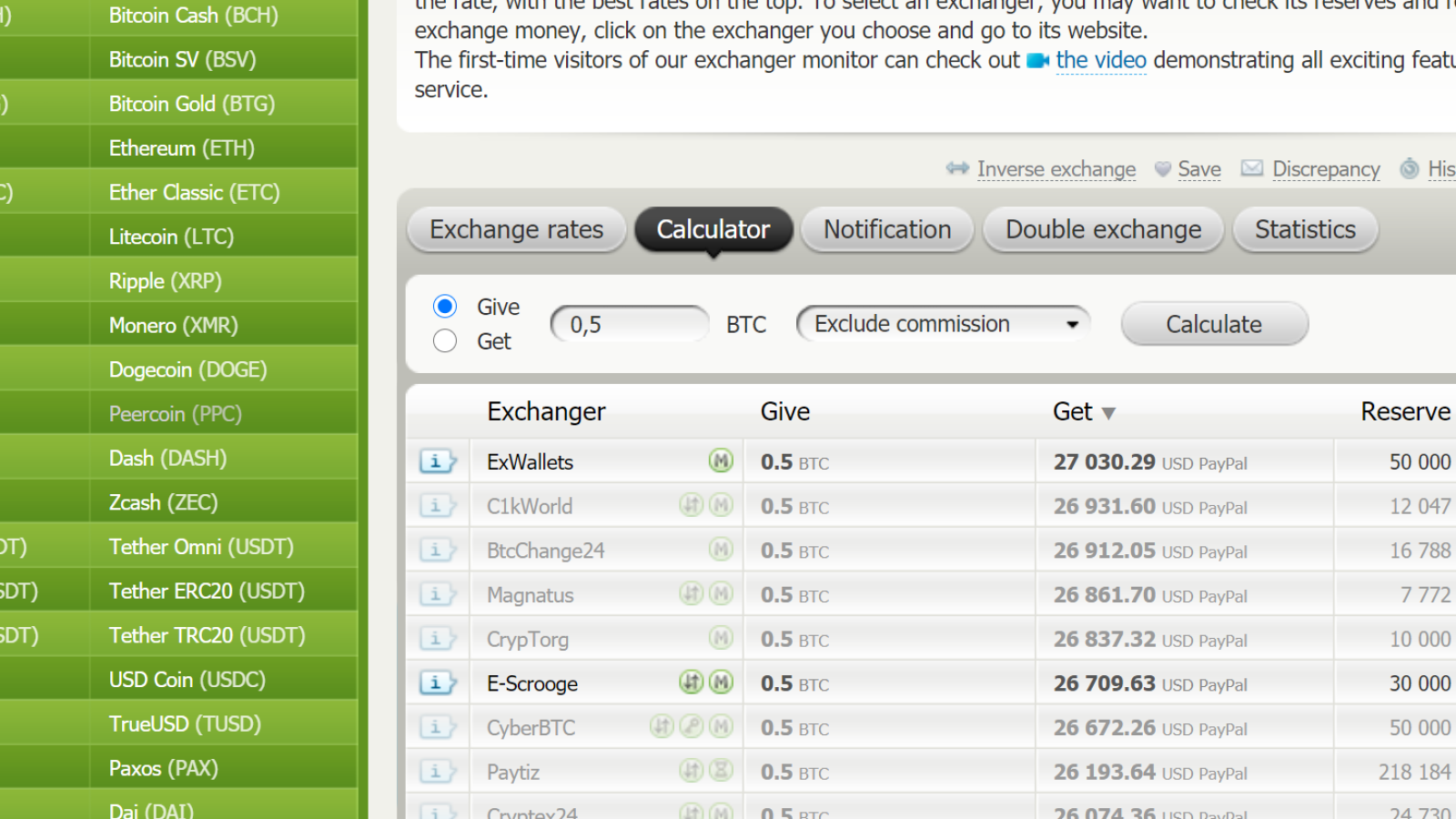
Task: Sort by the Get column arrow
Action: (1108, 413)
